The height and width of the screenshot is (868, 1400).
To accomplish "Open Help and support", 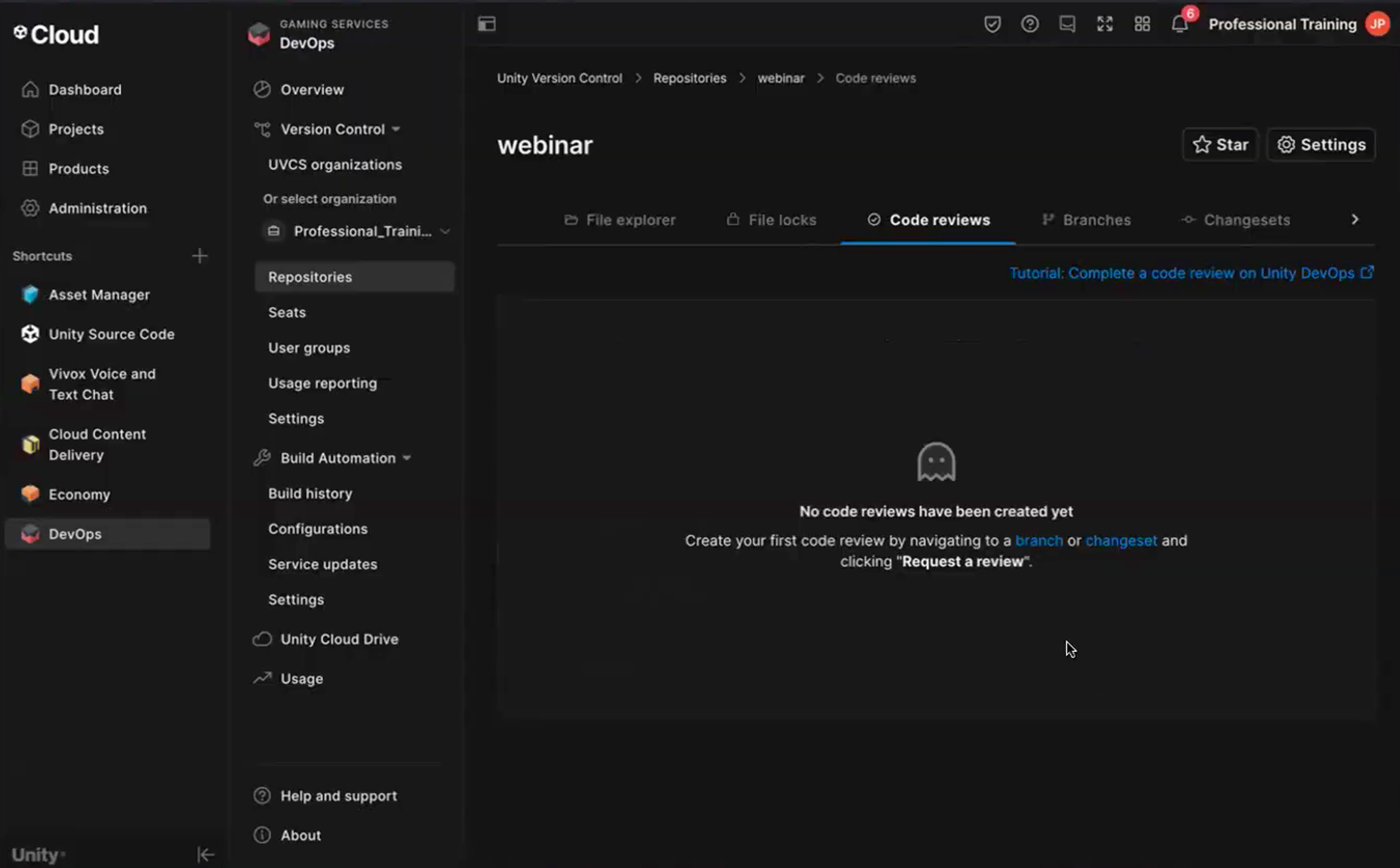I will pos(325,796).
